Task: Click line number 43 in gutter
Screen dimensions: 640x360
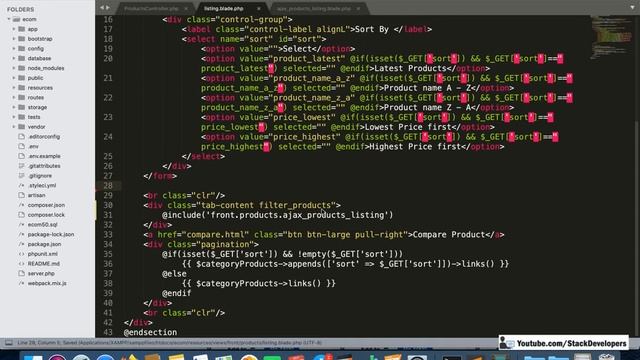Action: tap(108, 332)
